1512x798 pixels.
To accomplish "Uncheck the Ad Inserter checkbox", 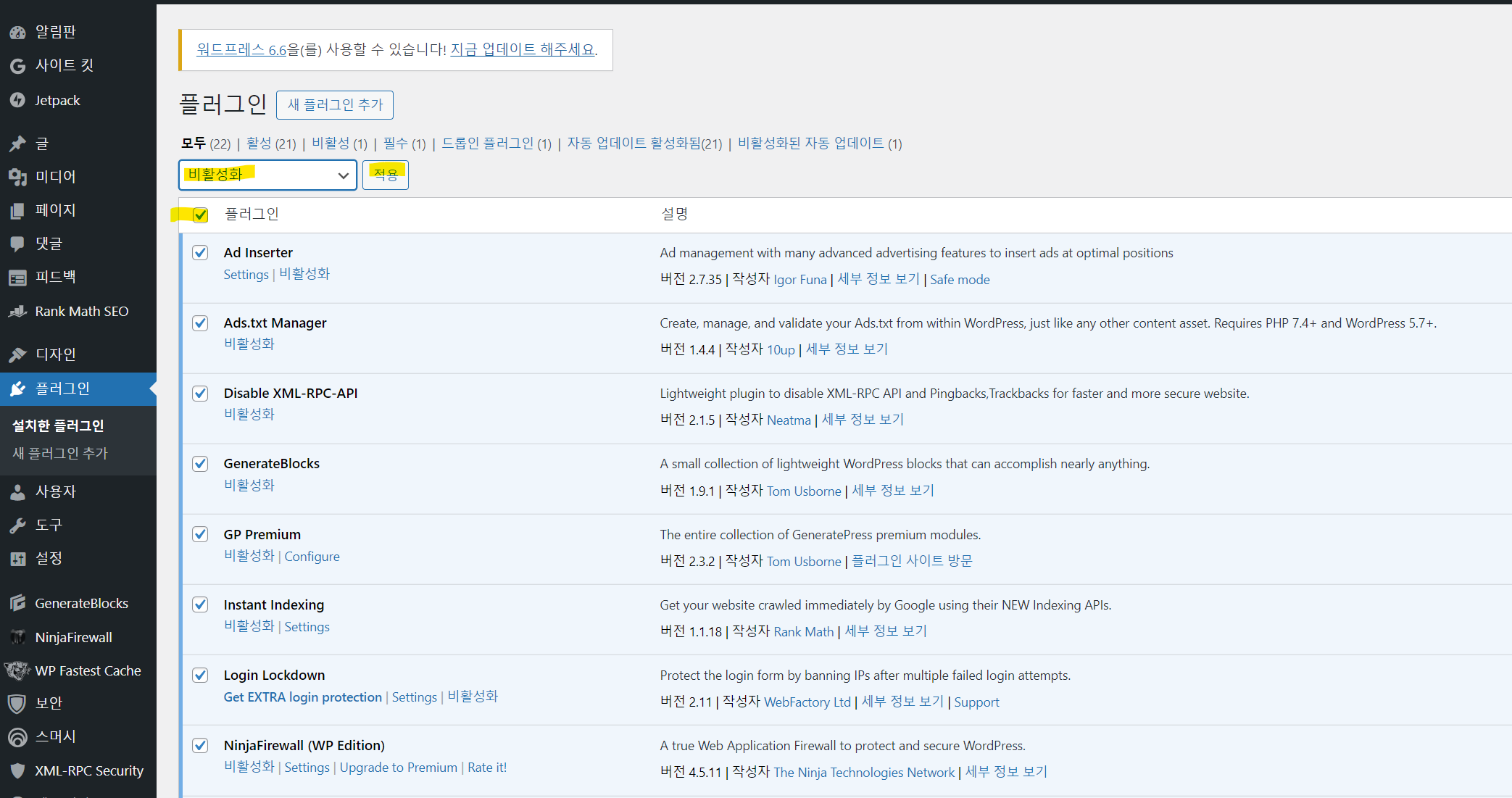I will pyautogui.click(x=200, y=252).
